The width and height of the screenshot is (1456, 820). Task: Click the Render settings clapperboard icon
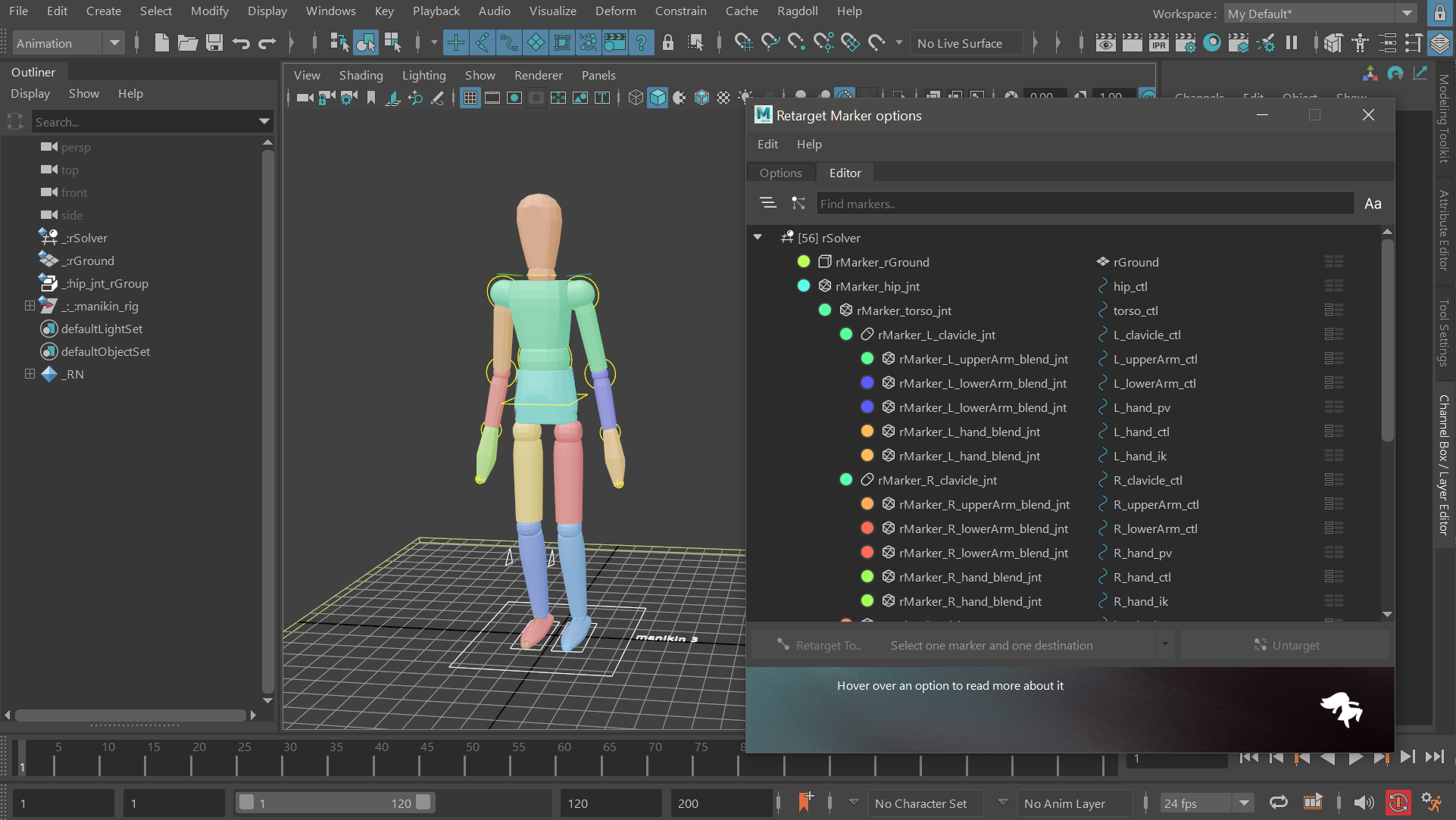pos(1186,42)
